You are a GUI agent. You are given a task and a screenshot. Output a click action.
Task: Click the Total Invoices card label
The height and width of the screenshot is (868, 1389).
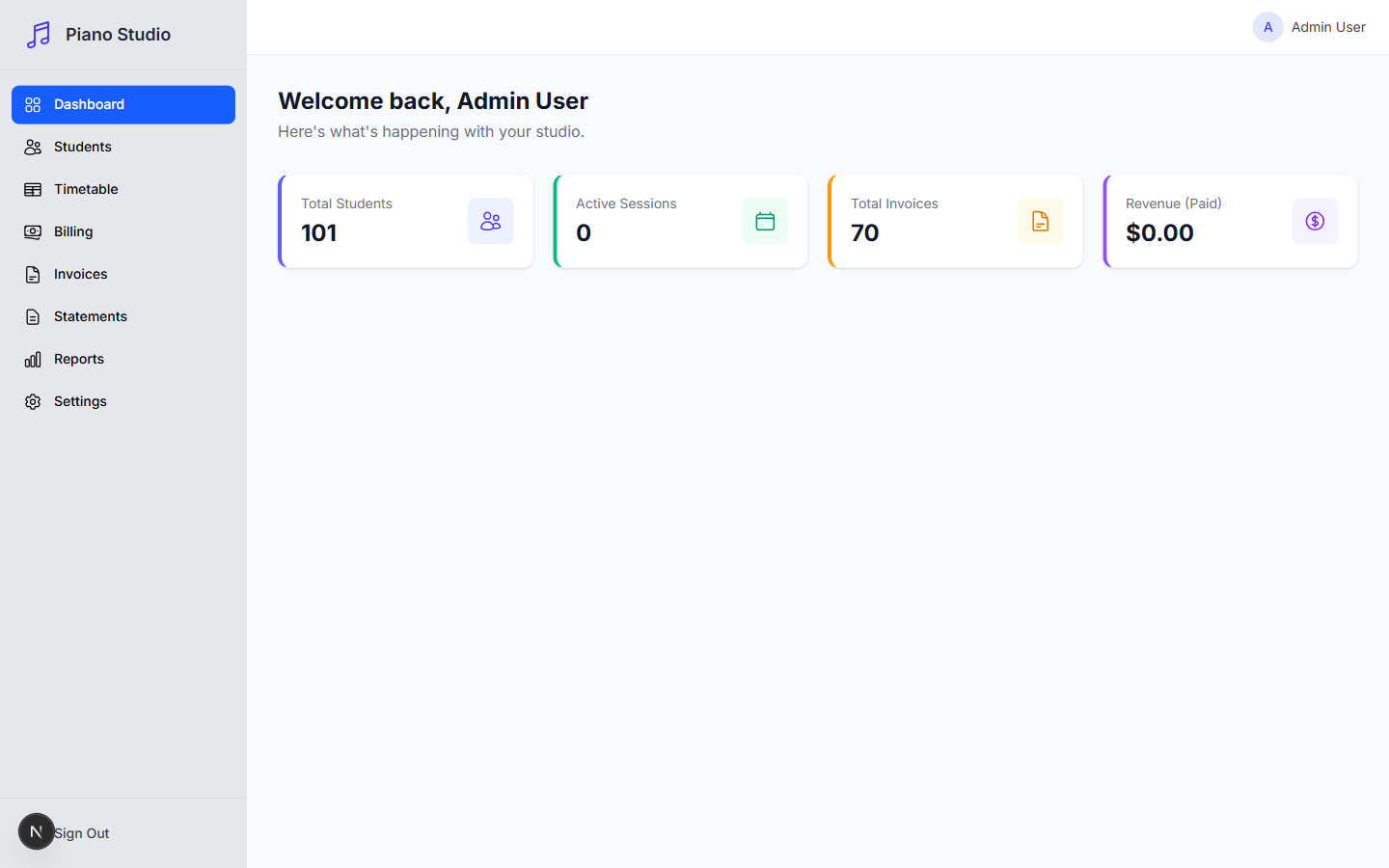pos(894,203)
